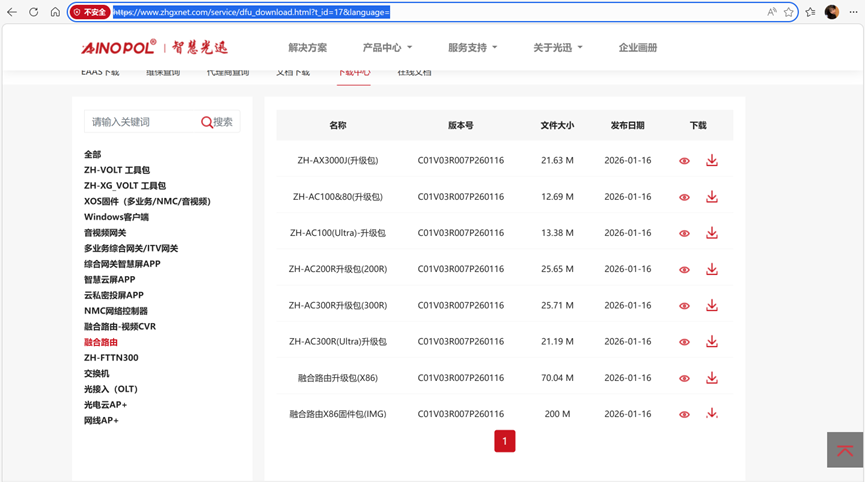Viewport: 865px width, 482px height.
Task: Click download icon for ZH-AC200R upgrade package
Action: (x=711, y=269)
